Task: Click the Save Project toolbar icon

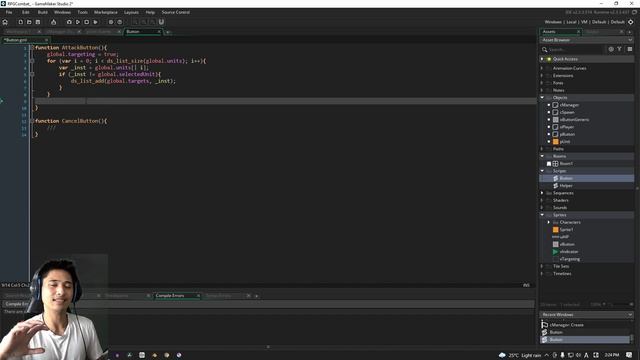Action: (38, 22)
